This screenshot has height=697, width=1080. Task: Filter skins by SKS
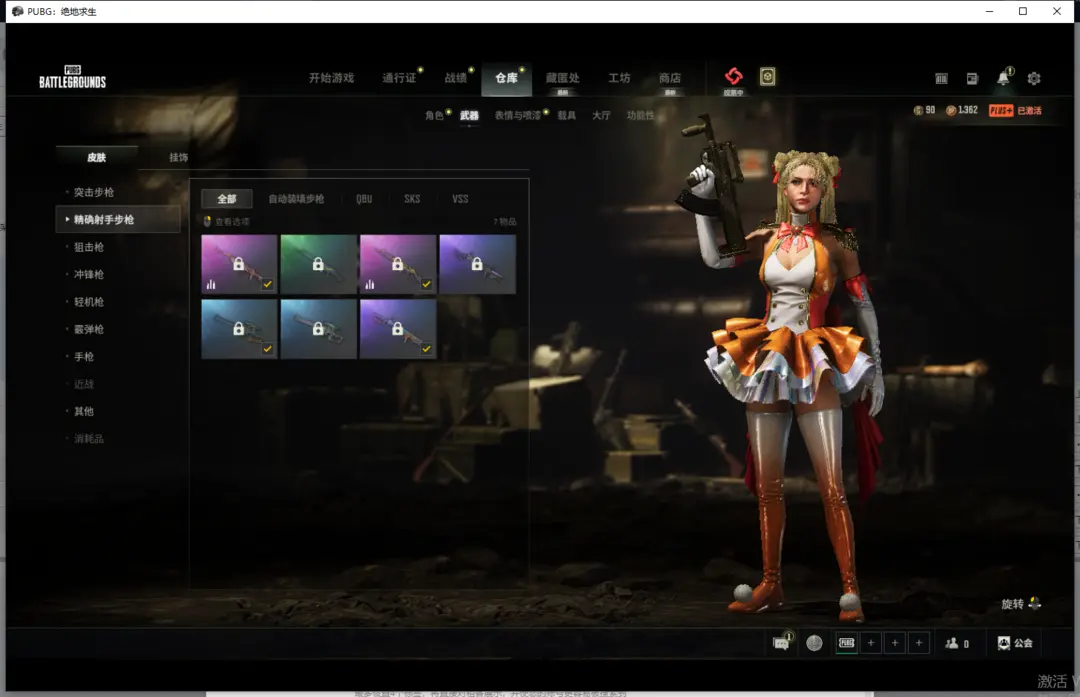coord(412,198)
